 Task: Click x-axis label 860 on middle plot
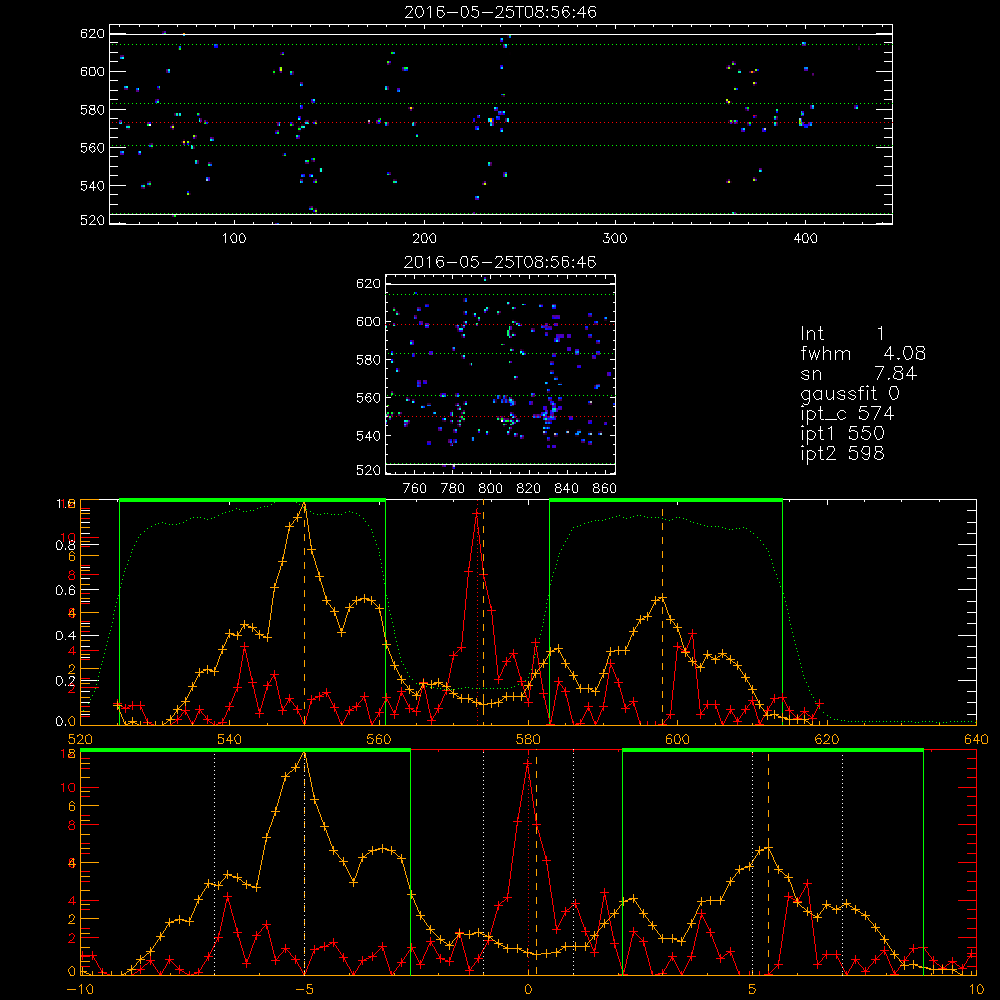(605, 489)
